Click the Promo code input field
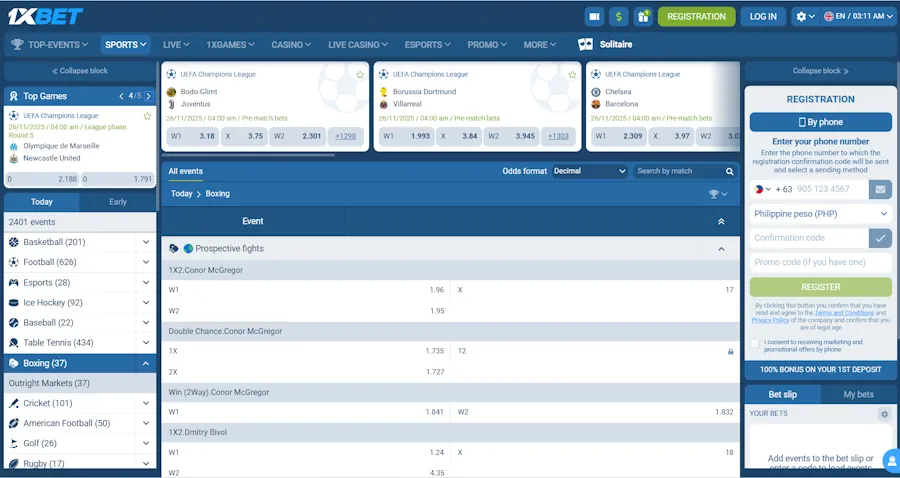Image resolution: width=900 pixels, height=478 pixels. pos(820,262)
